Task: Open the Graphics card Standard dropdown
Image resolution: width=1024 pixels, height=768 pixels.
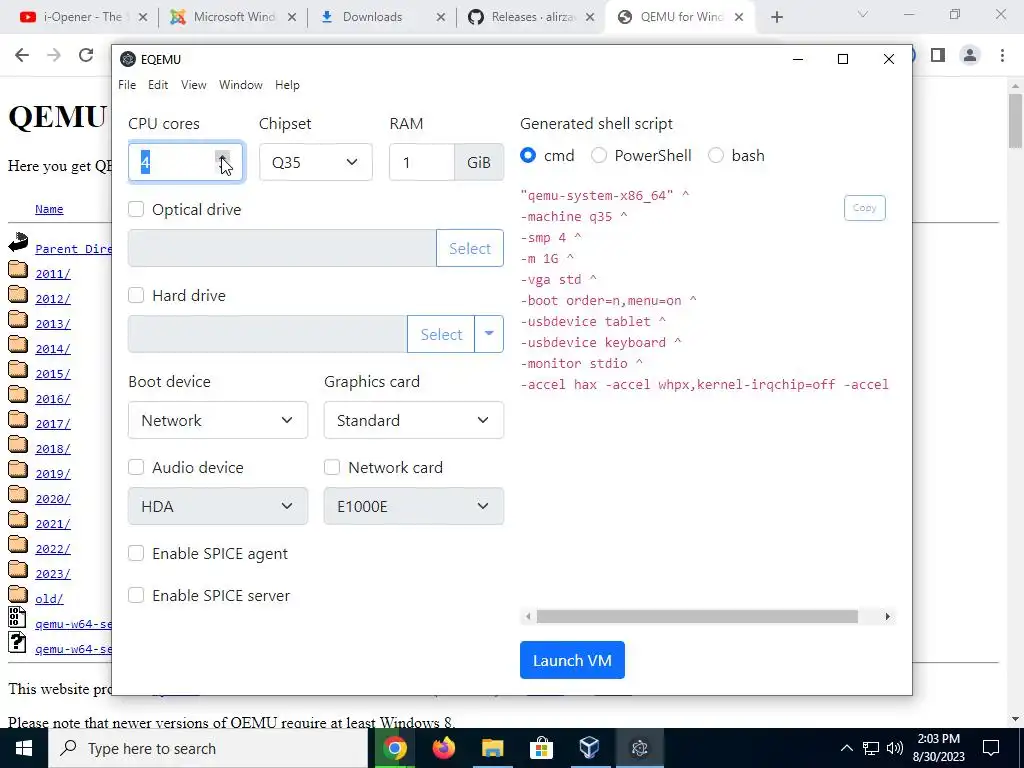Action: click(413, 420)
